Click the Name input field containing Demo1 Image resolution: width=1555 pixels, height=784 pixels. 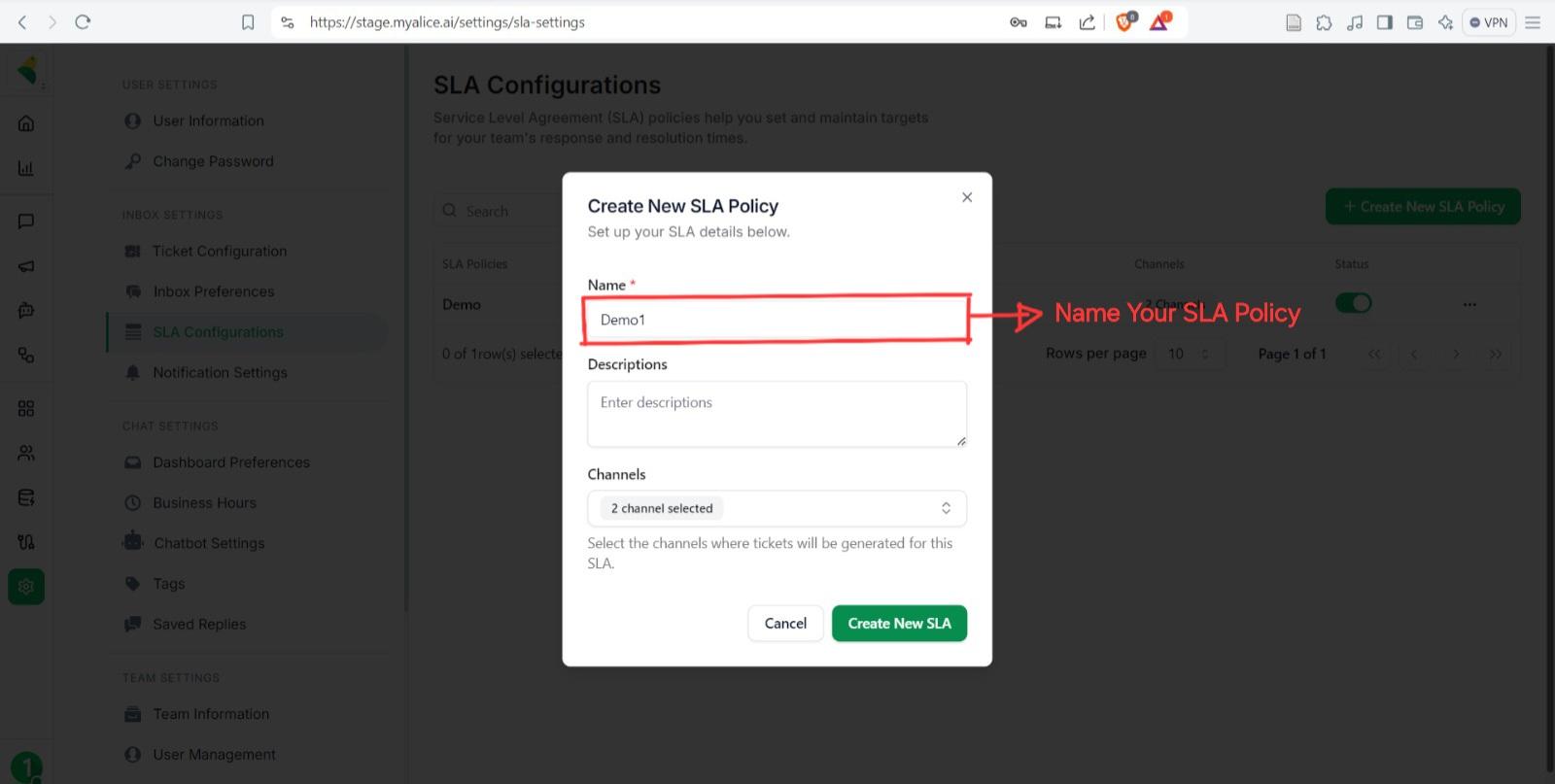777,320
